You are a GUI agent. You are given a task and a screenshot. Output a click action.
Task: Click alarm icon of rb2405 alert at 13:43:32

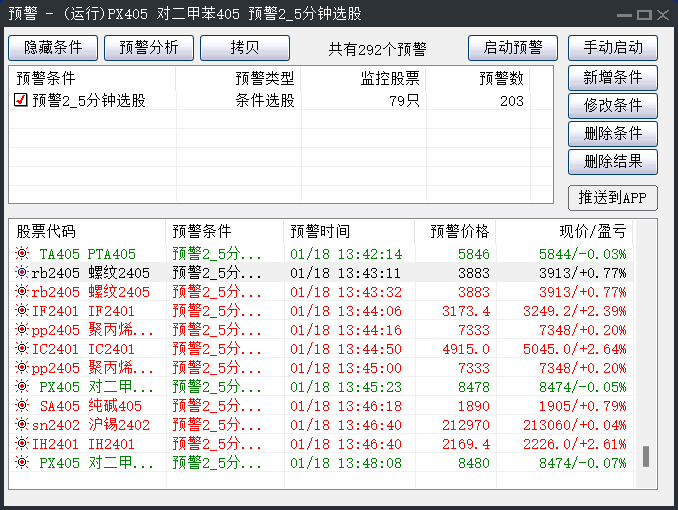[22, 292]
